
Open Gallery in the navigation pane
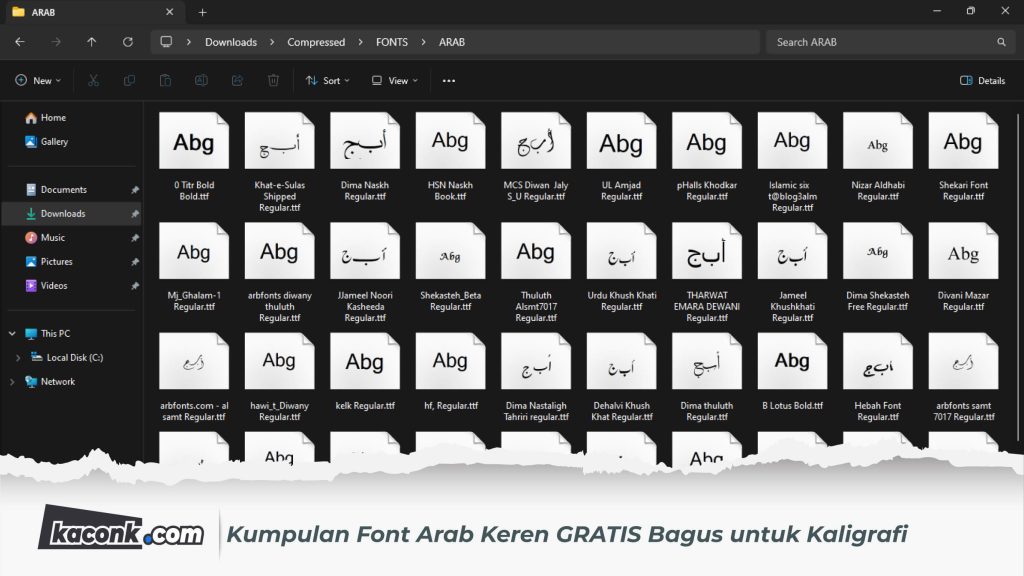click(x=46, y=142)
